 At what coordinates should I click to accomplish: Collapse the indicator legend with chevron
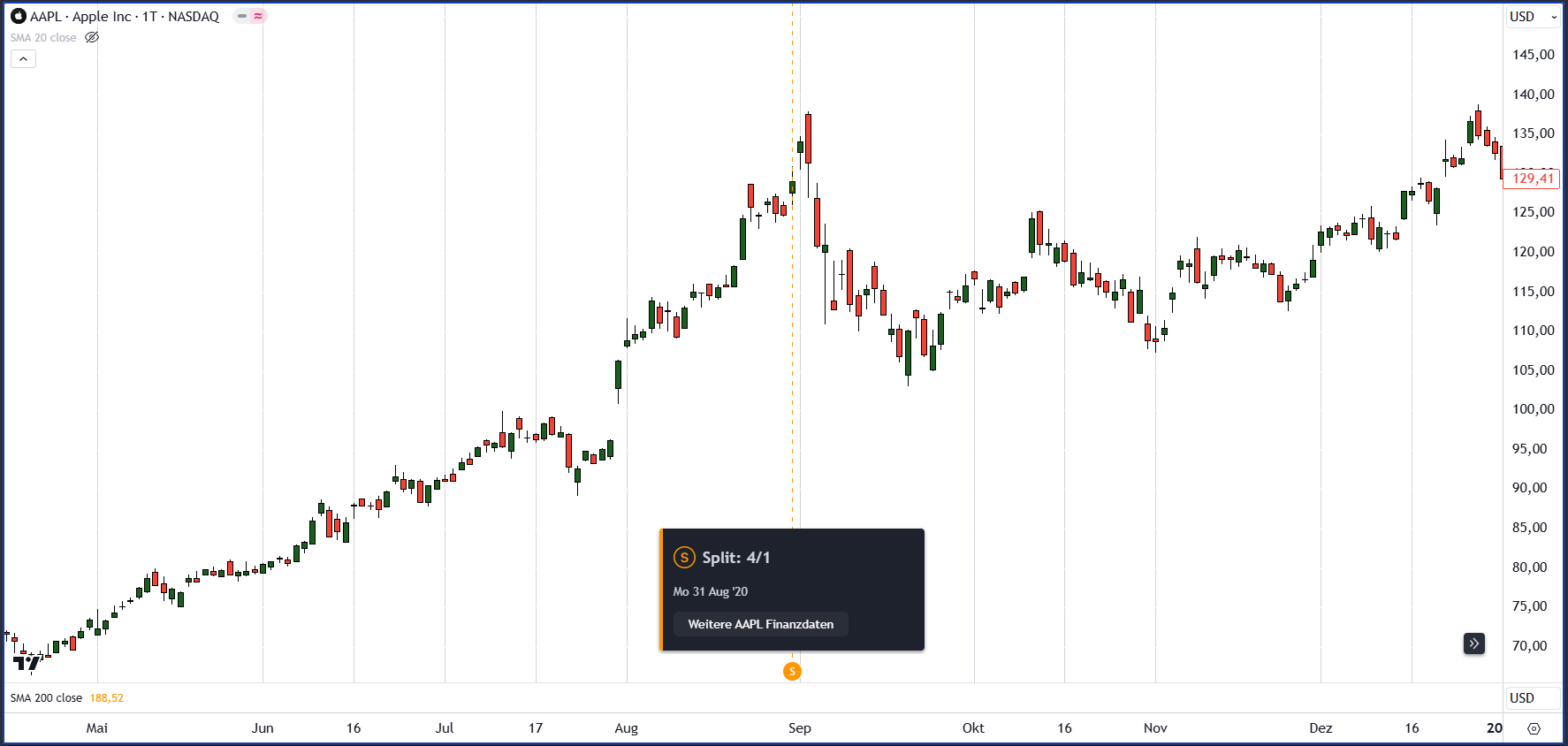23,59
